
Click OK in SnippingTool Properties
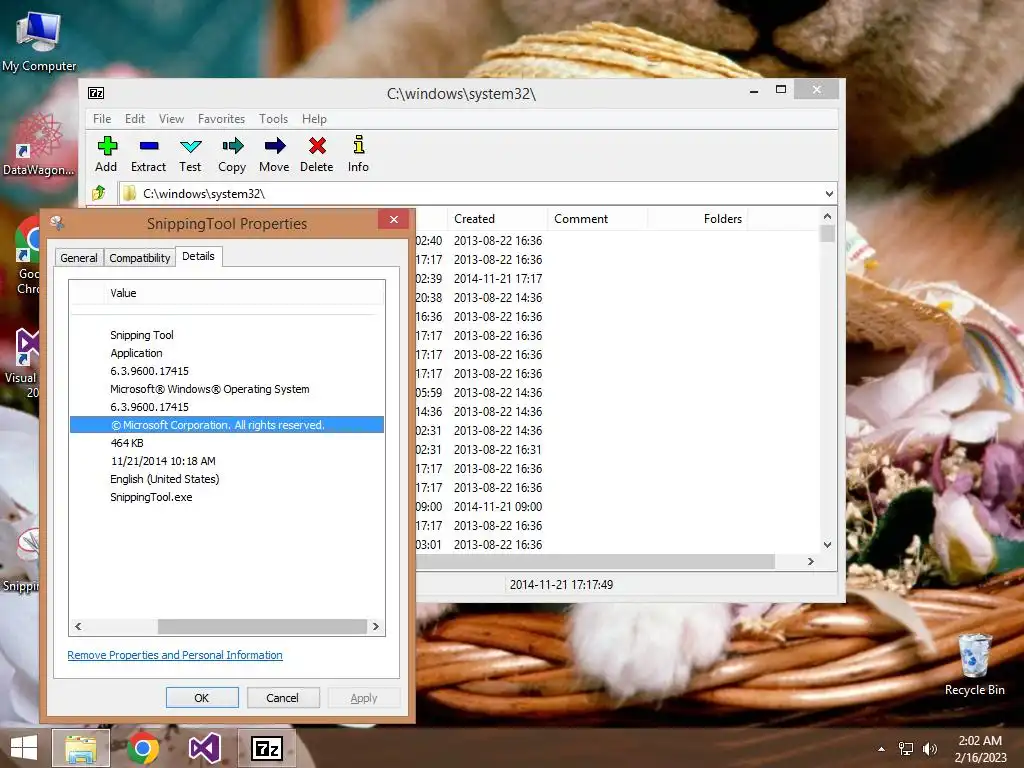pos(202,697)
